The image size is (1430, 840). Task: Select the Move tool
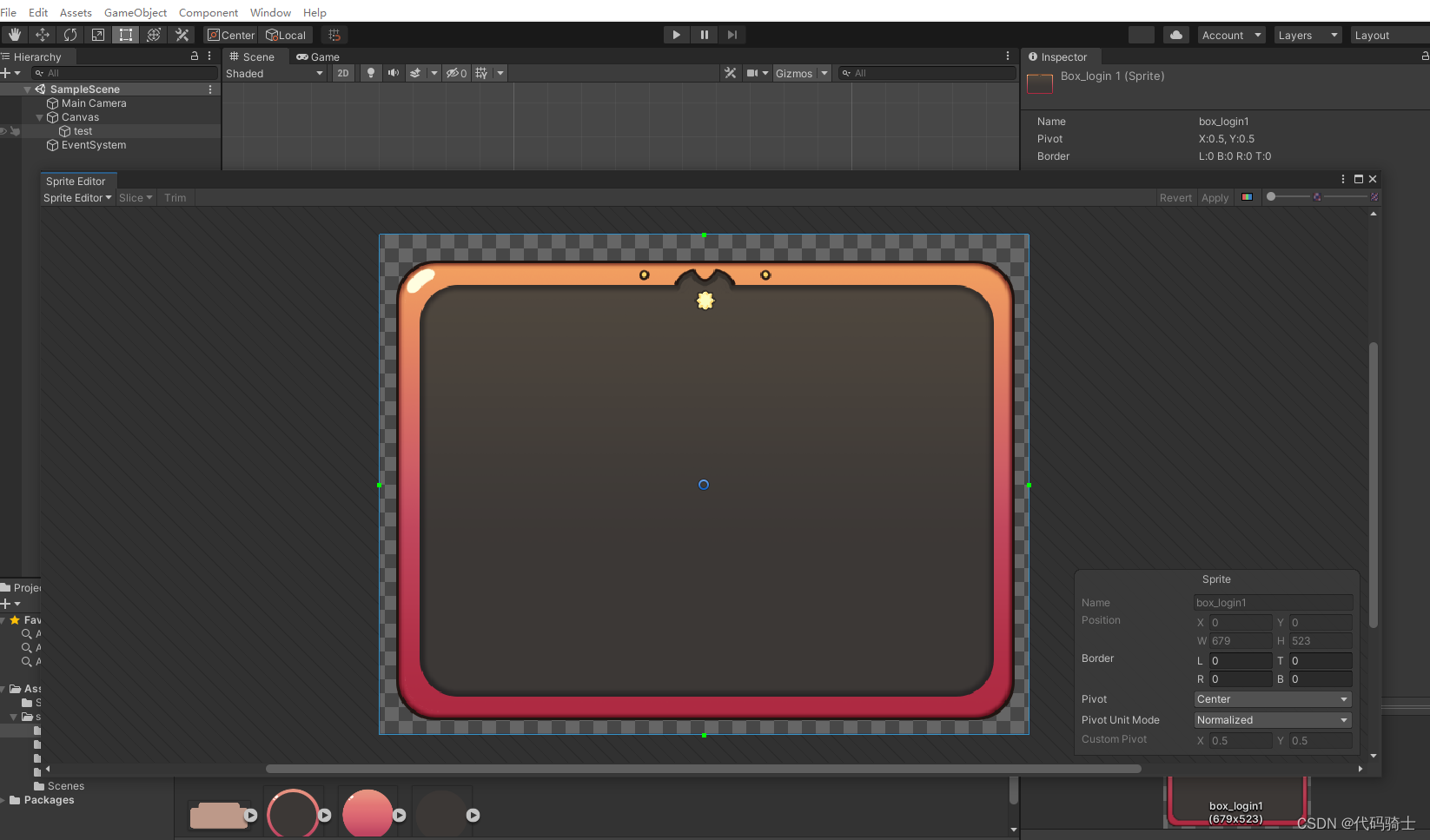(43, 35)
